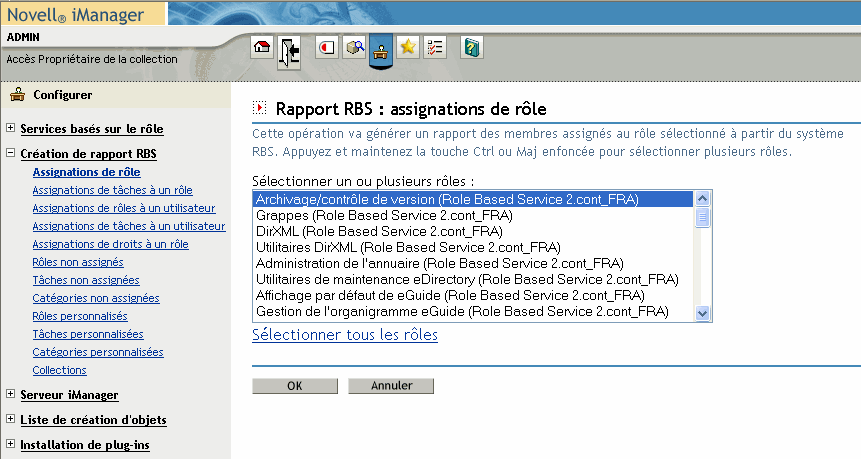This screenshot has height=459, width=861.
Task: Open the Help question mark icon
Action: pos(472,47)
